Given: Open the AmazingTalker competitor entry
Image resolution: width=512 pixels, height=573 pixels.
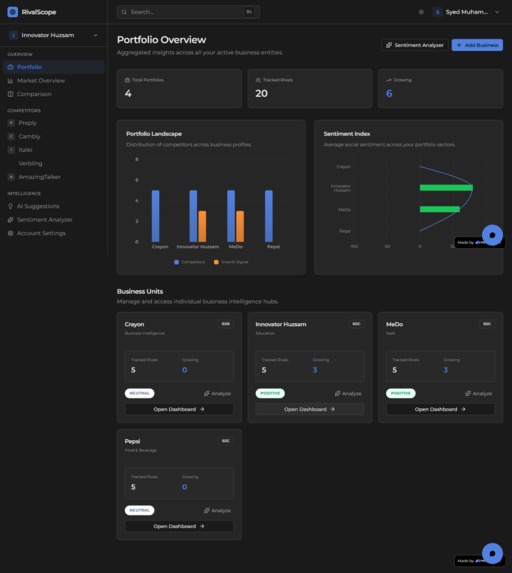Looking at the screenshot, I should 54,177.
